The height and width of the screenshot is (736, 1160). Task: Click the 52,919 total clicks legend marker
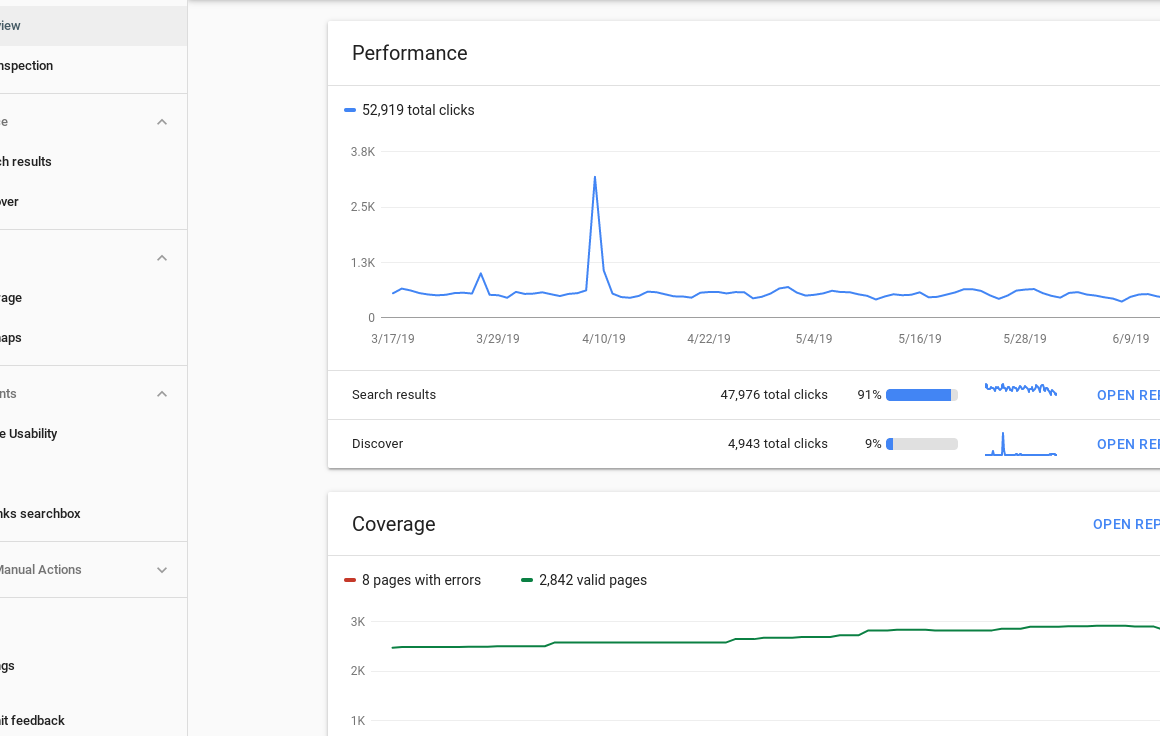(x=350, y=110)
